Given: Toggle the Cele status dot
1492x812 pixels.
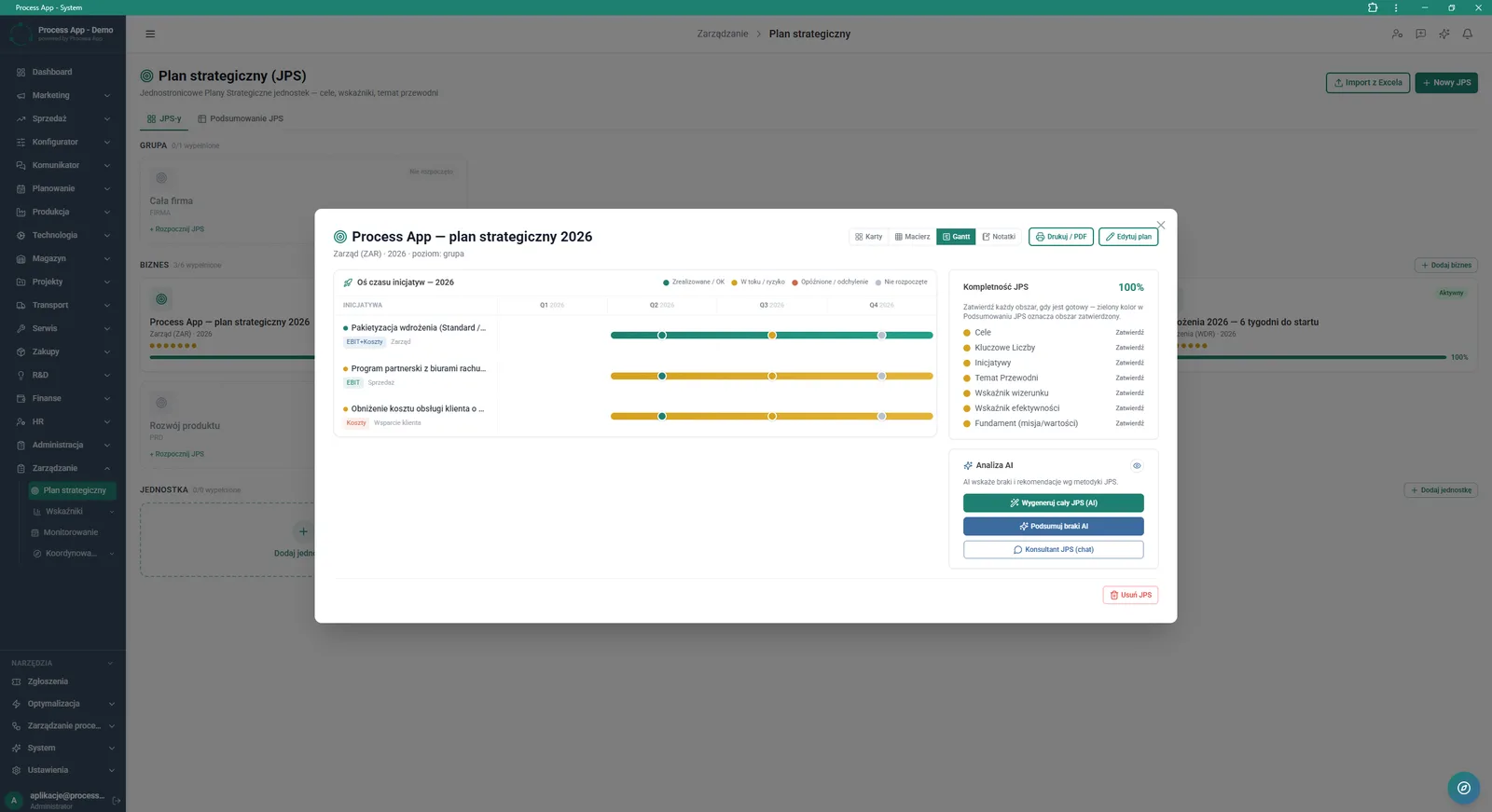Looking at the screenshot, I should pyautogui.click(x=967, y=333).
